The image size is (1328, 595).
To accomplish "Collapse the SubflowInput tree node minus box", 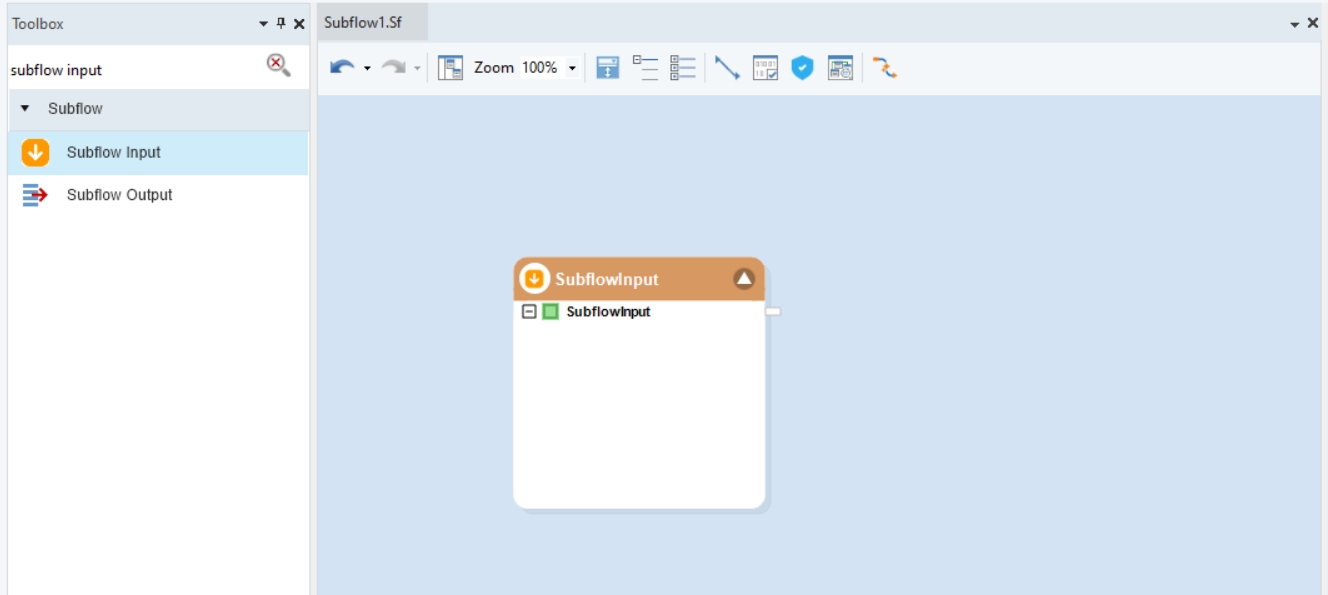I will coord(530,312).
